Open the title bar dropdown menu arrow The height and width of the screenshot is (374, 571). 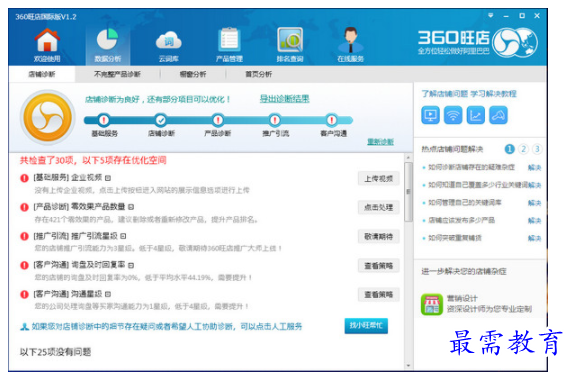pos(491,16)
